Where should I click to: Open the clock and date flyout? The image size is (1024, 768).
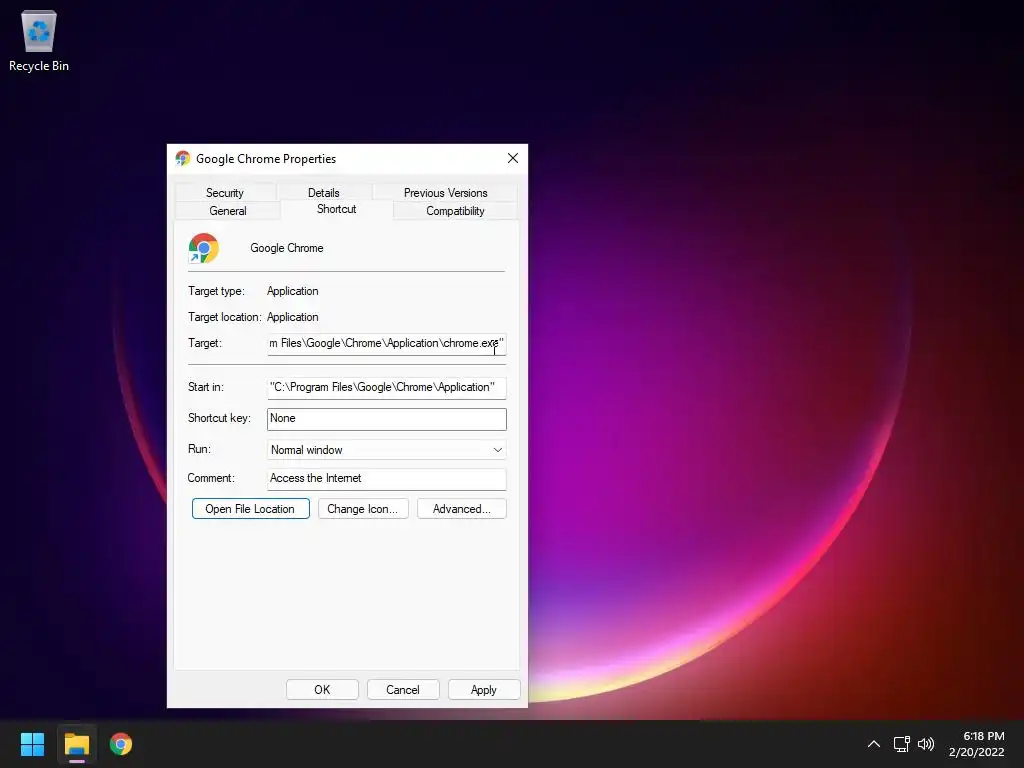pos(976,744)
